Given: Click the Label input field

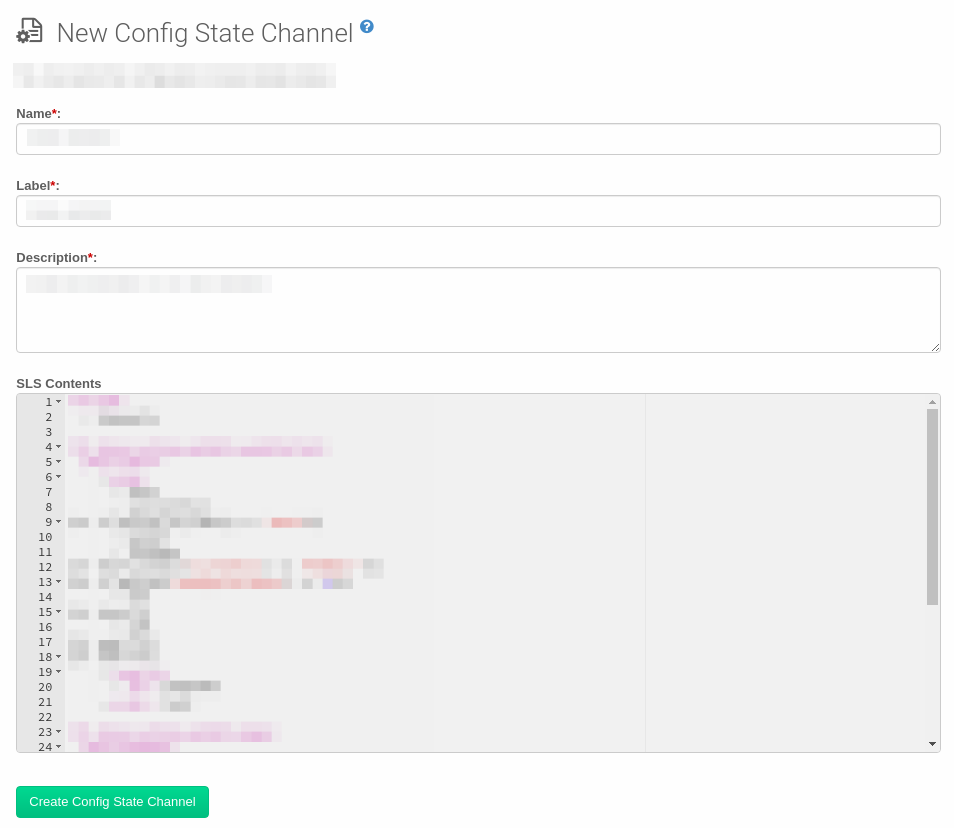Looking at the screenshot, I should pyautogui.click(x=478, y=211).
